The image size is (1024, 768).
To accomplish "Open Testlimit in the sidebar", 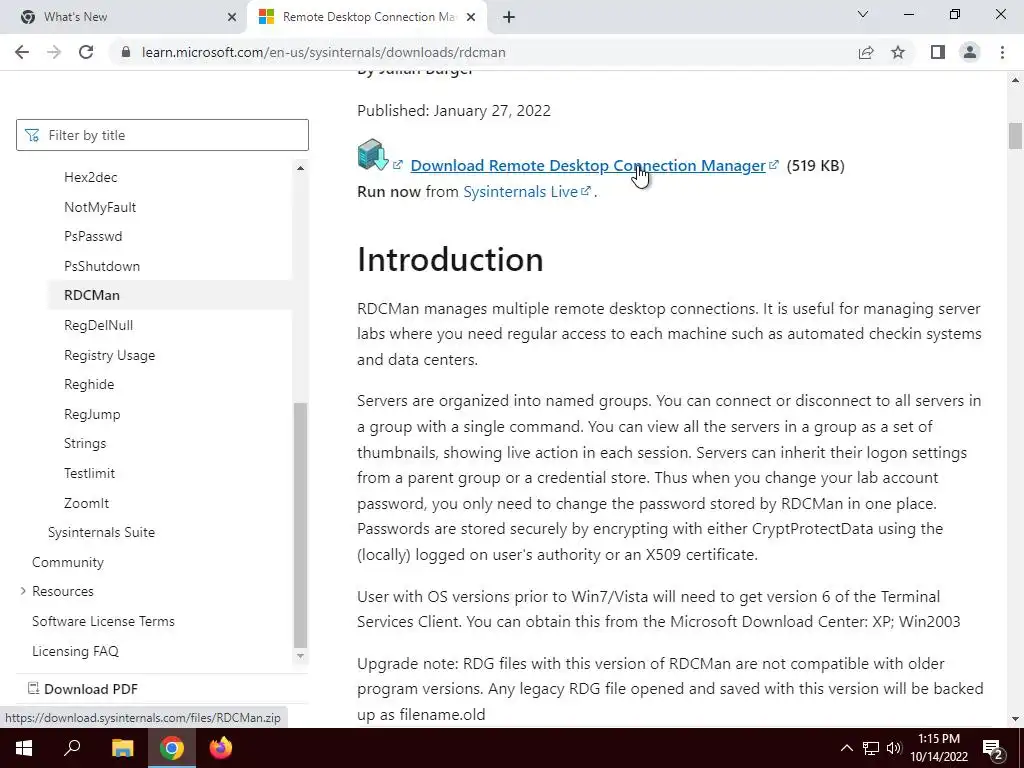I will [x=89, y=473].
